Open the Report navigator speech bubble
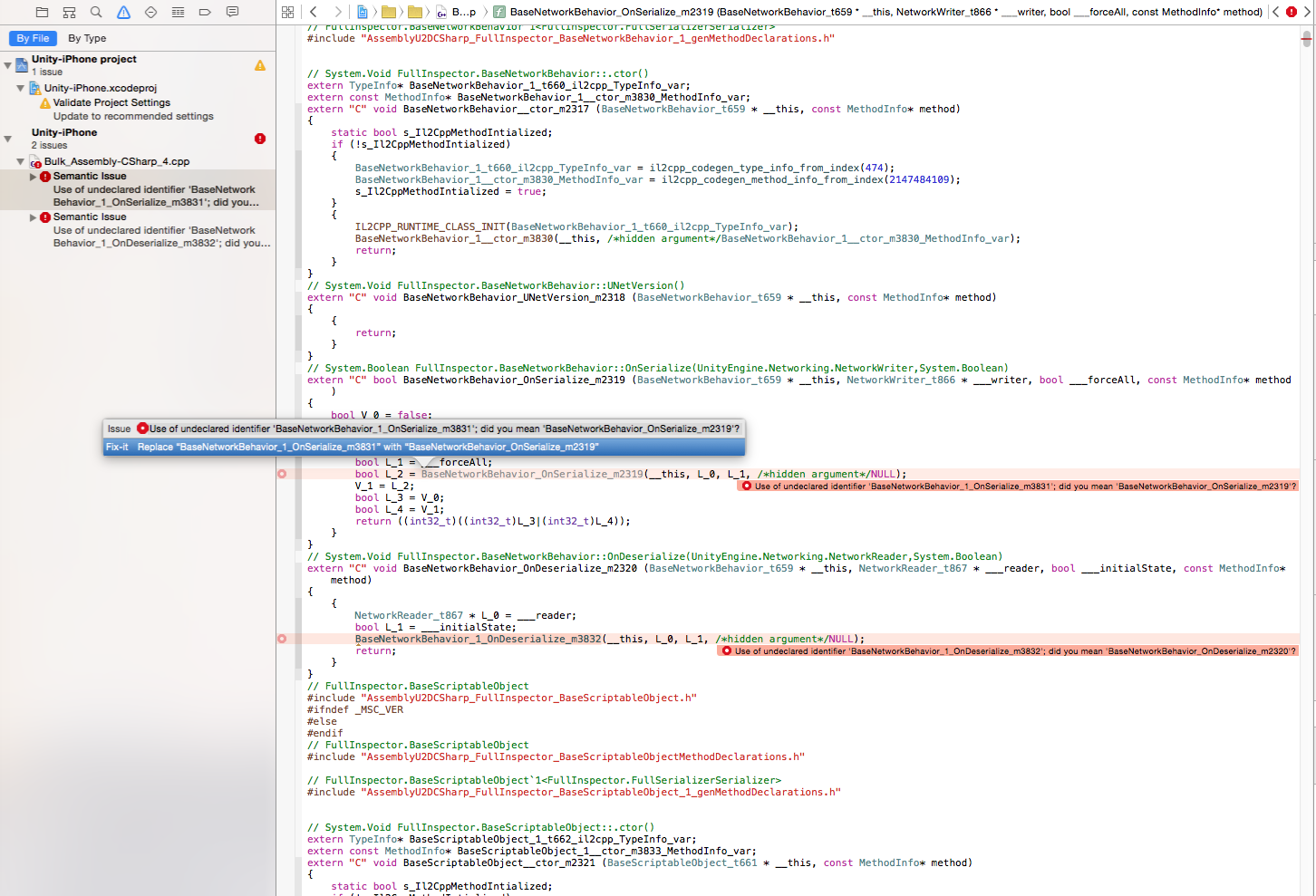The height and width of the screenshot is (896, 1316). click(233, 12)
